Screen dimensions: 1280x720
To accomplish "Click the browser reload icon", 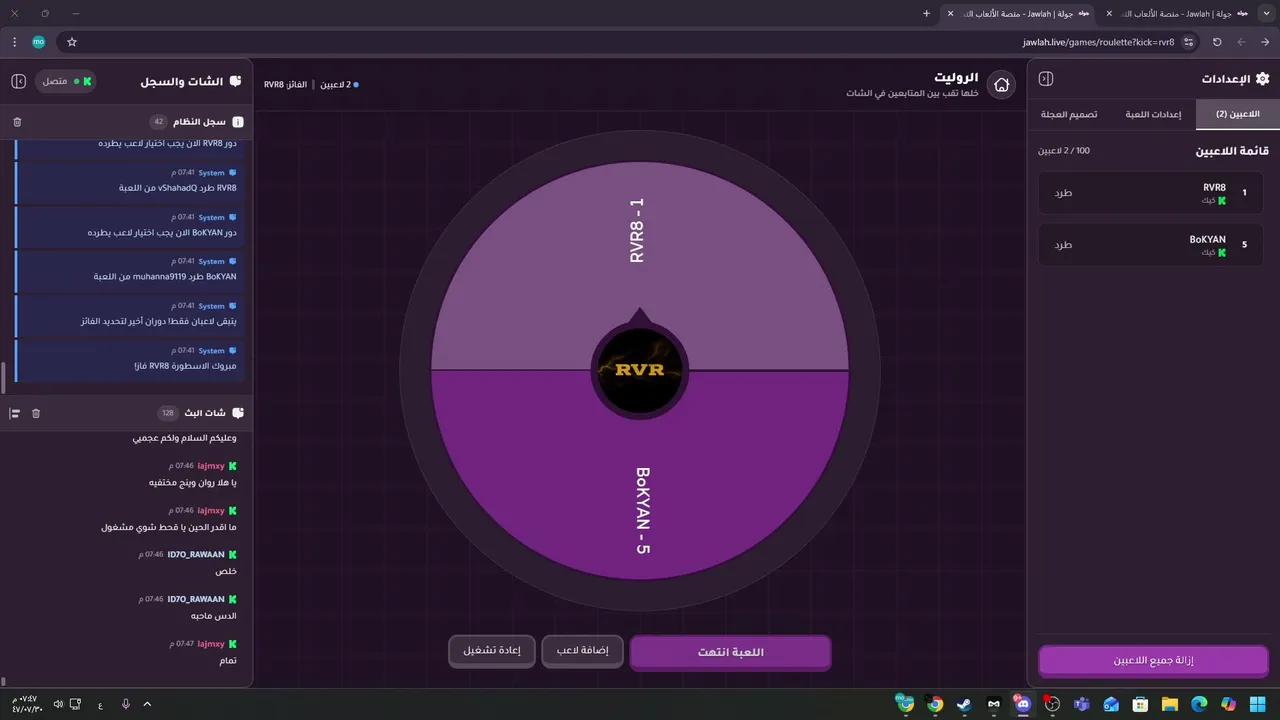I will 1217,42.
